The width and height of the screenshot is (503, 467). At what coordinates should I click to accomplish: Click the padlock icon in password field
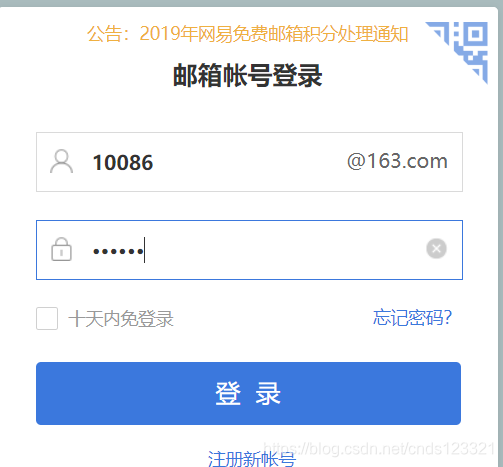pyautogui.click(x=61, y=249)
